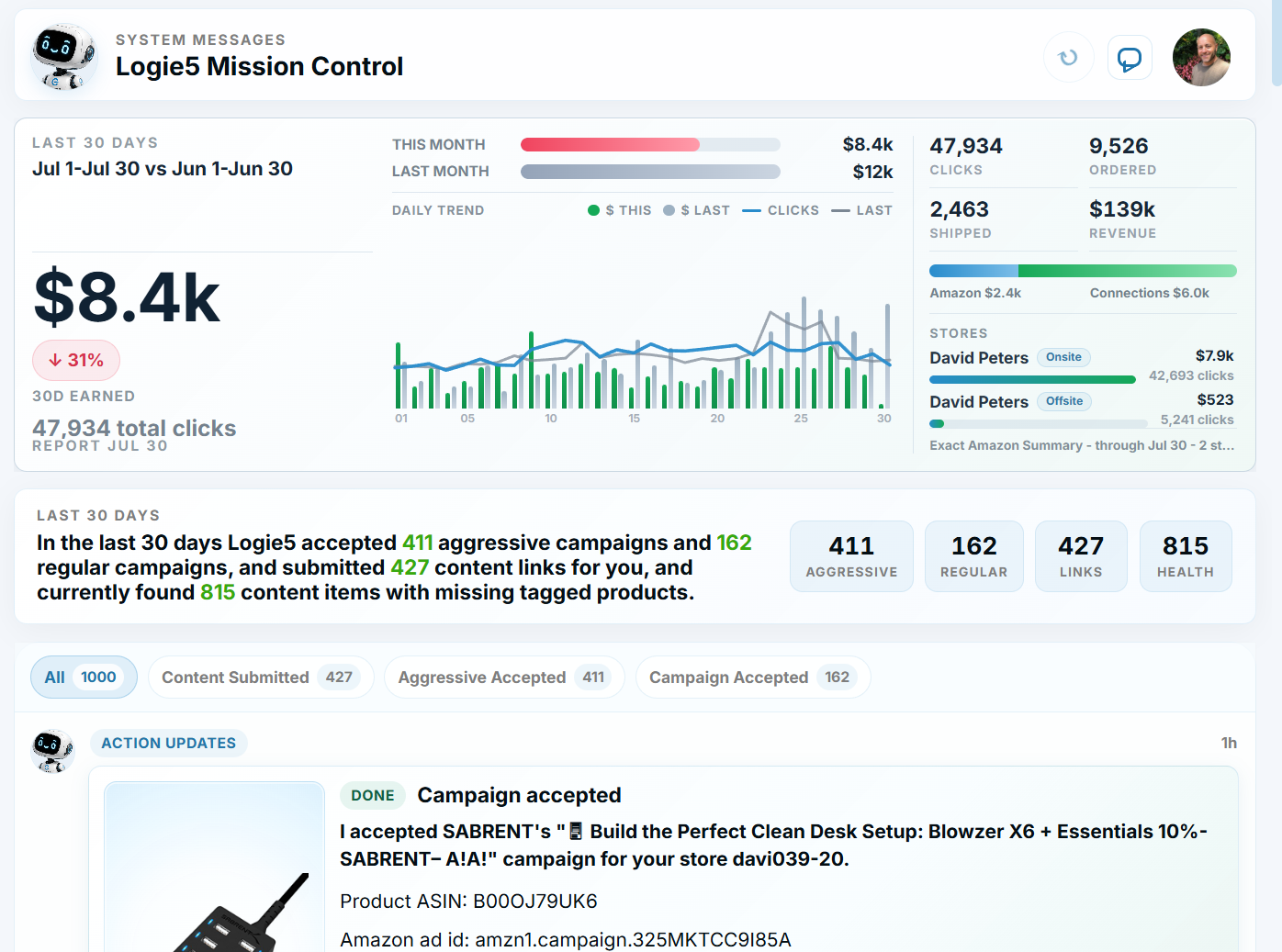Screen dimensions: 1282x952
Task: Select the All 1000 filter tab
Action: [x=84, y=678]
